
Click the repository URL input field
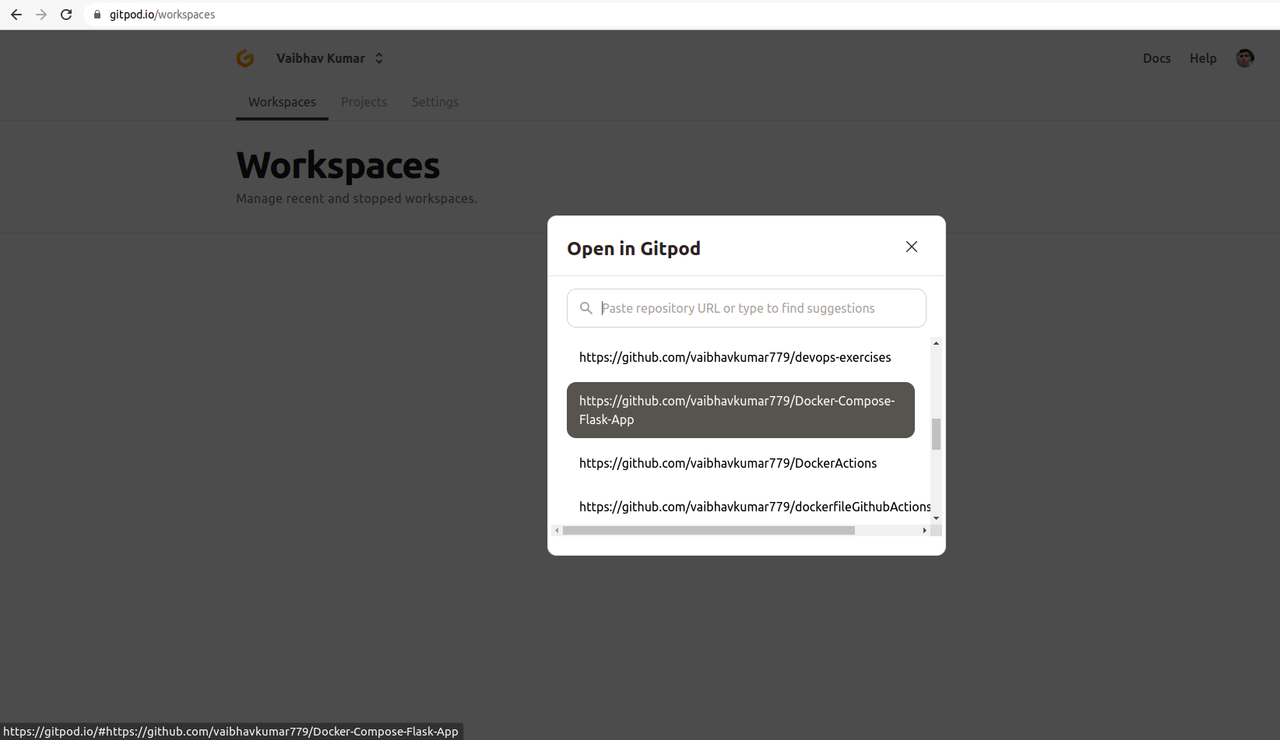746,308
